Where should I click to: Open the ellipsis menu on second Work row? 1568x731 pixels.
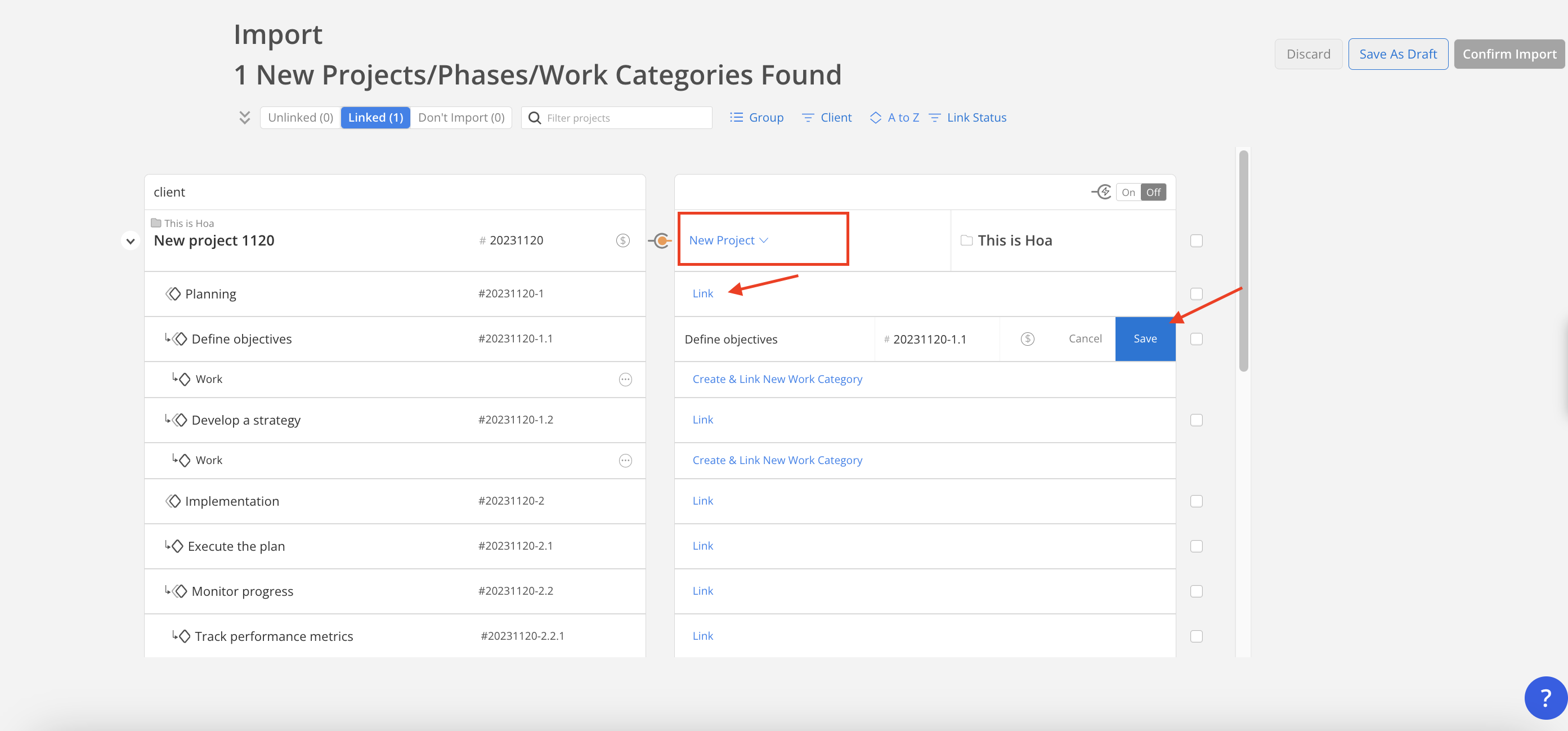coord(625,461)
